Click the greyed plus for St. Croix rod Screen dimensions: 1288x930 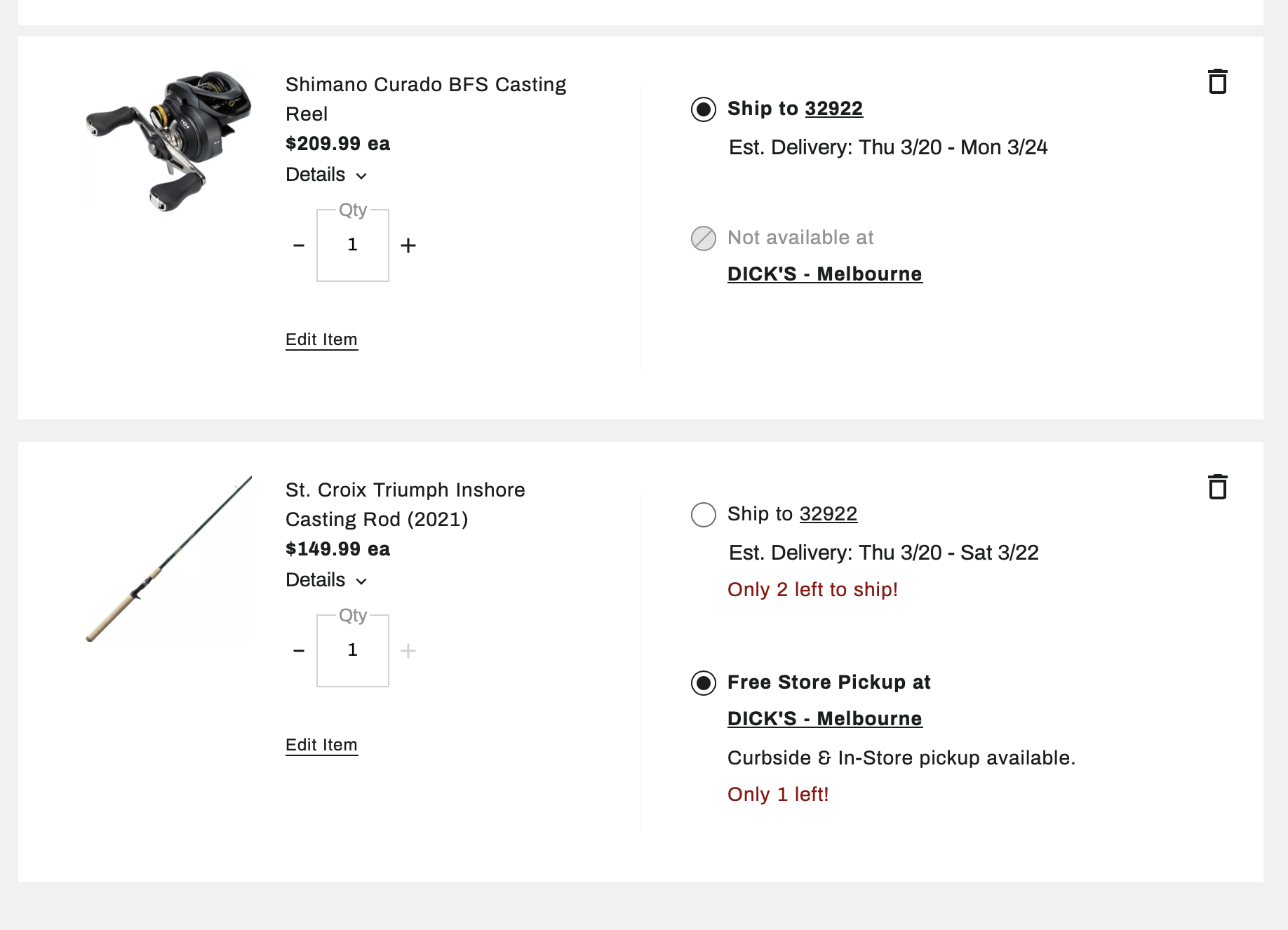tap(408, 651)
